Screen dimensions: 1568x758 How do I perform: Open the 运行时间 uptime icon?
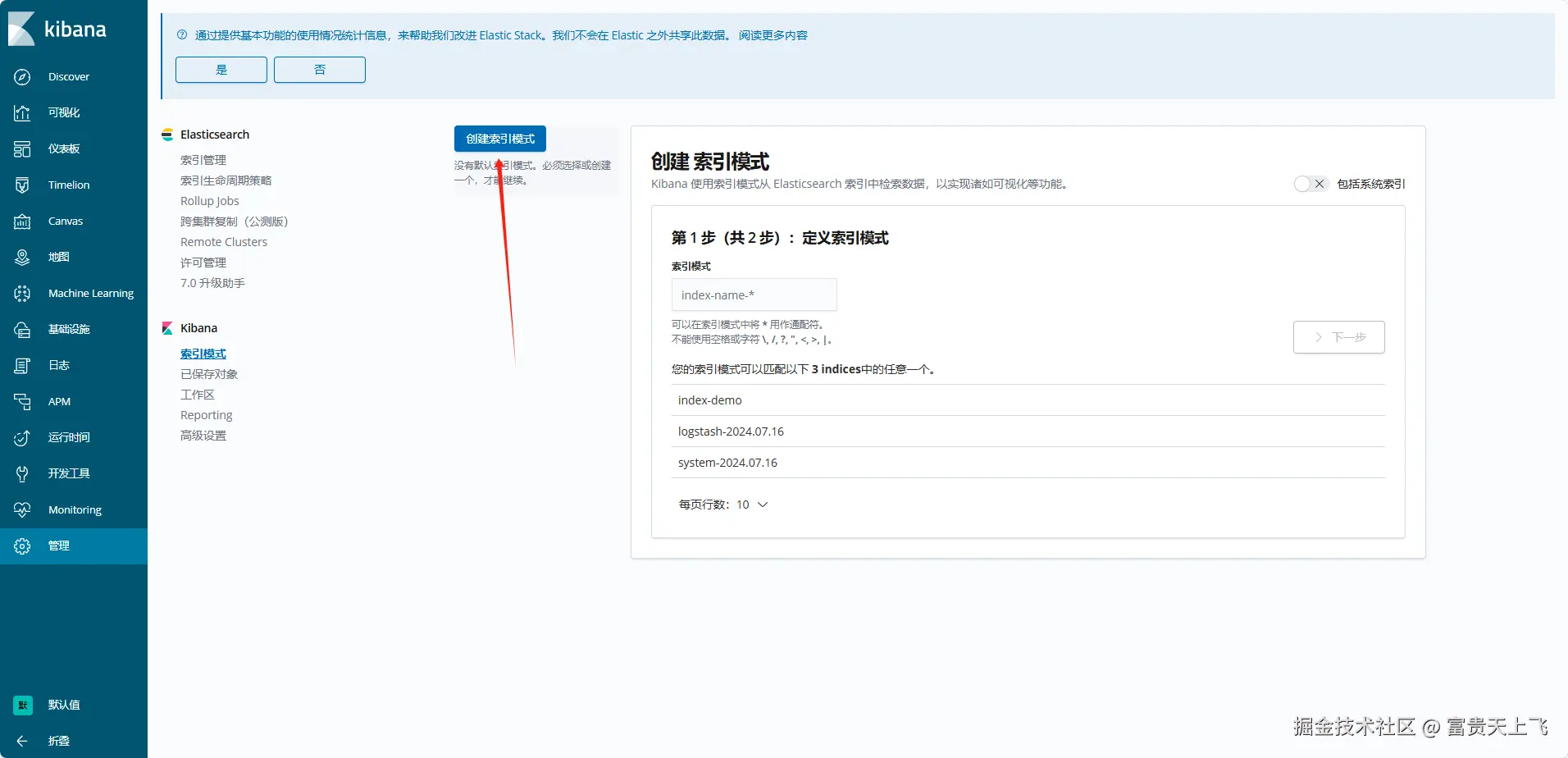pyautogui.click(x=22, y=437)
